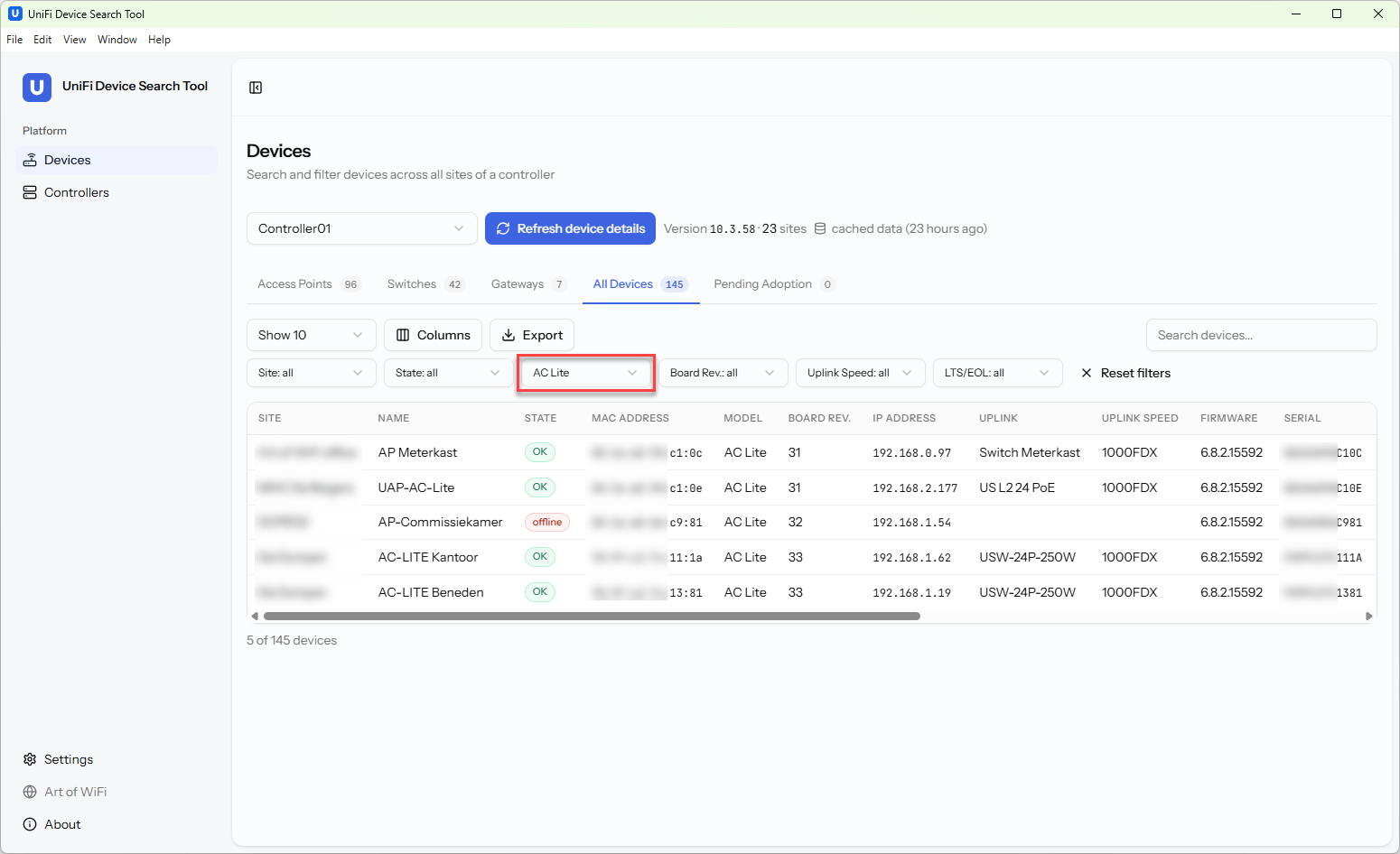Open the Edit menu

coord(42,40)
